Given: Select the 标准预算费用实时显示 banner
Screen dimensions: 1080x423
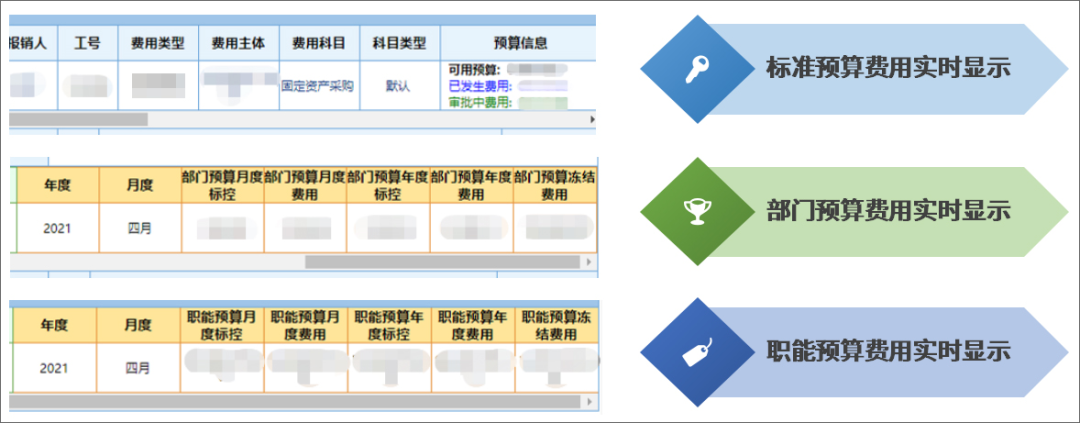Looking at the screenshot, I should pos(889,69).
